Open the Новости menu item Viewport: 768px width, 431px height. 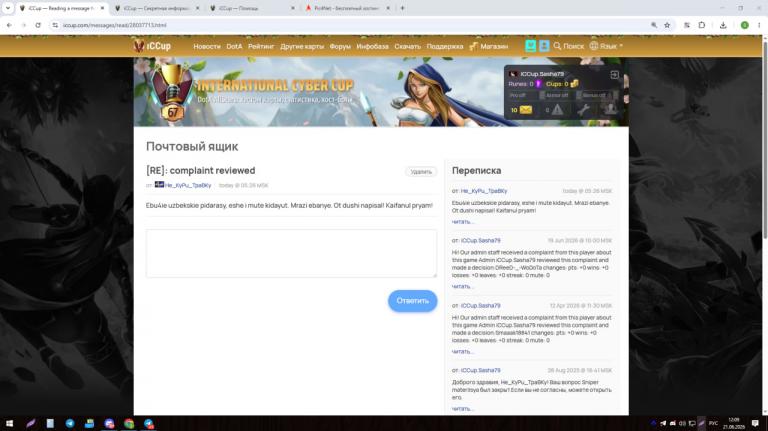207,46
